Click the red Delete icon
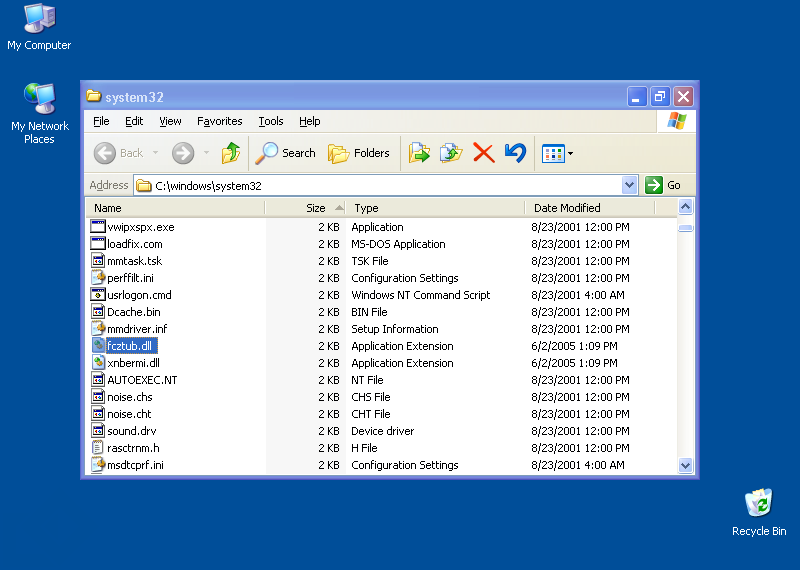The height and width of the screenshot is (570, 800). [484, 153]
